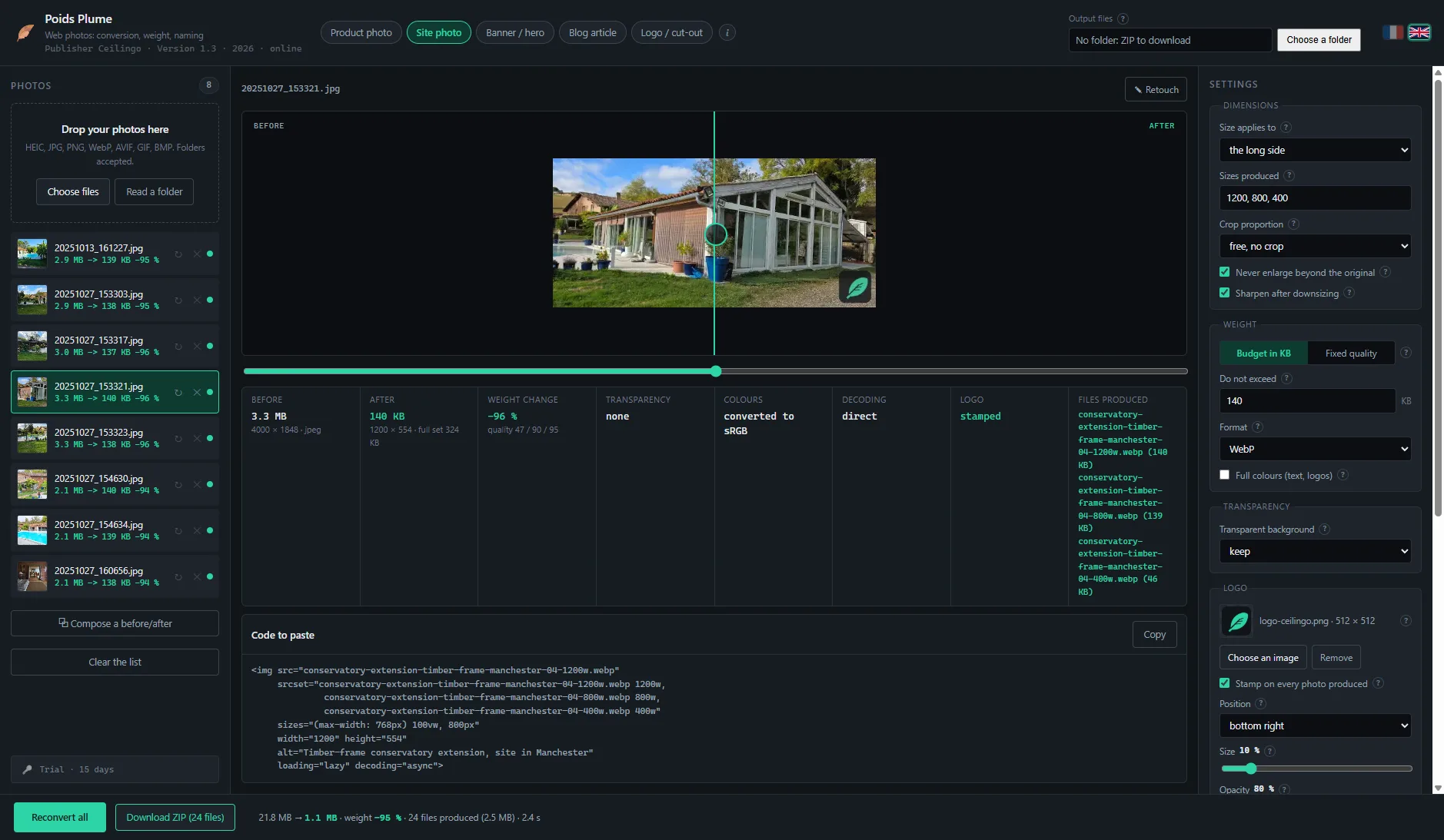The image size is (1444, 840).
Task: Click the Download ZIP (24 files) button
Action: click(175, 817)
